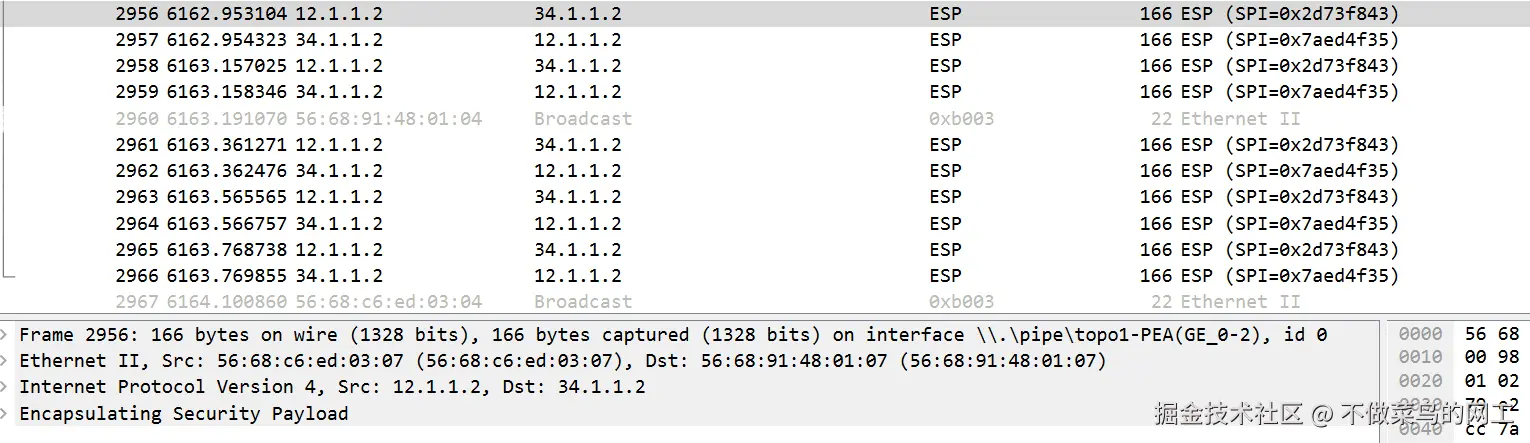Expand the Frame 2956 details tree
Screen dimensions: 1530x443
[x=7, y=335]
